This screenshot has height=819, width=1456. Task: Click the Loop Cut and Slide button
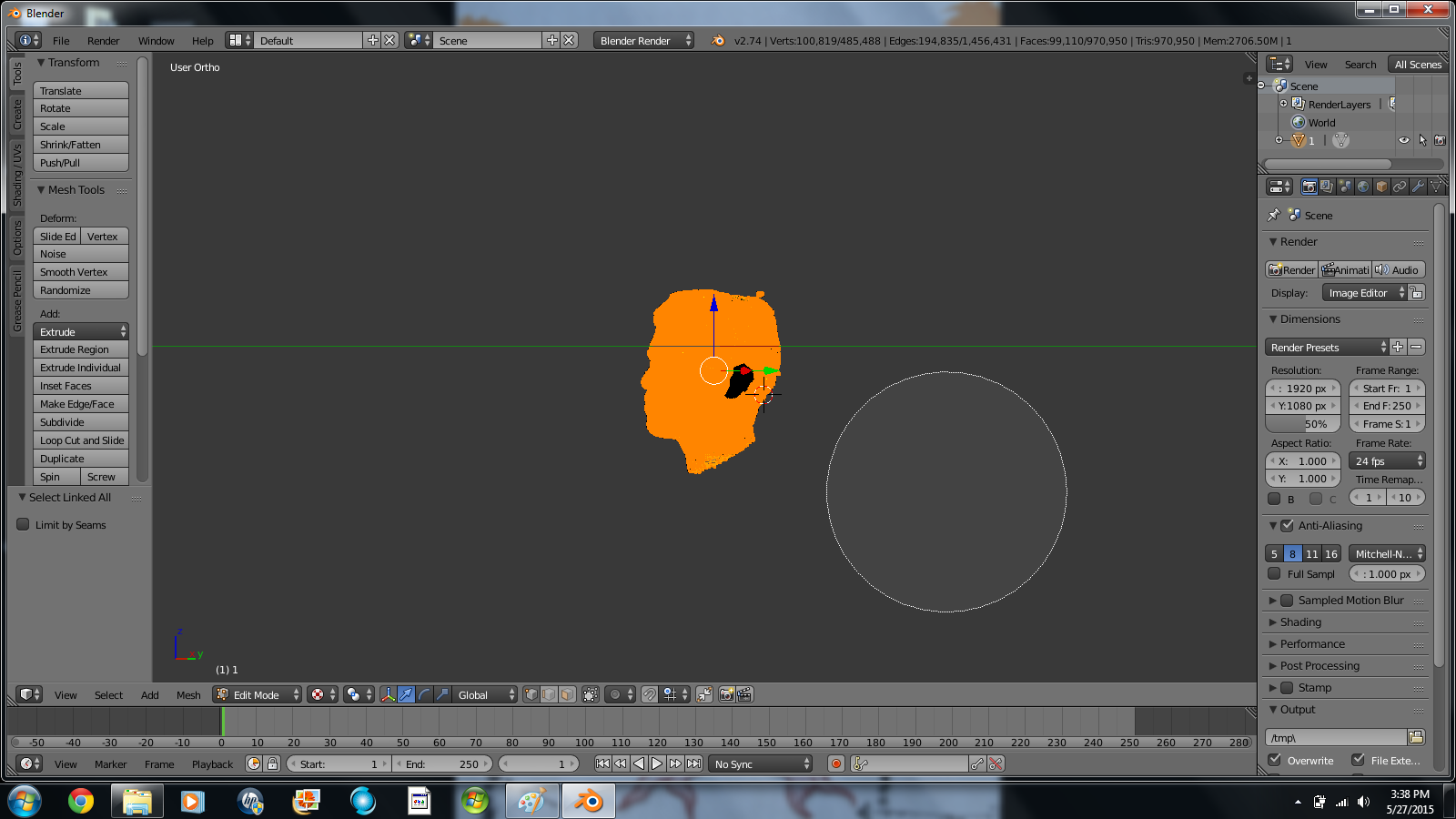pyautogui.click(x=81, y=440)
